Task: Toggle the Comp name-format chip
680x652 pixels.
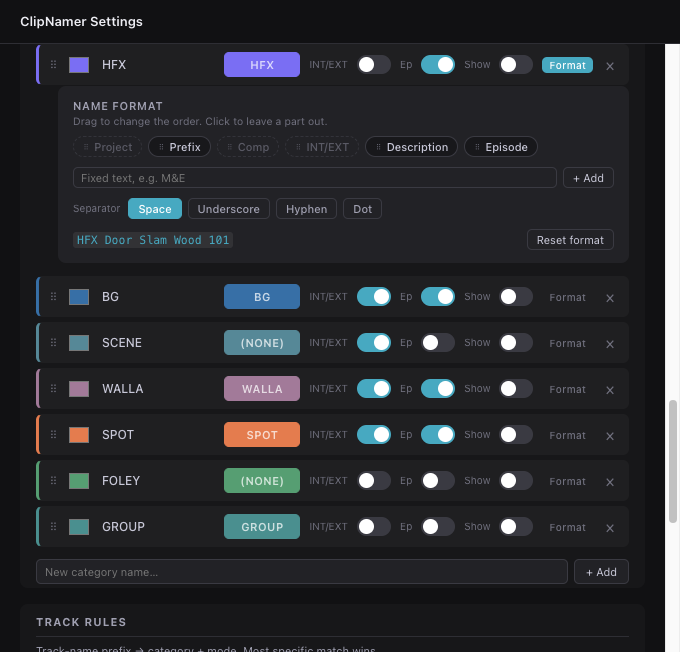Action: pos(248,147)
